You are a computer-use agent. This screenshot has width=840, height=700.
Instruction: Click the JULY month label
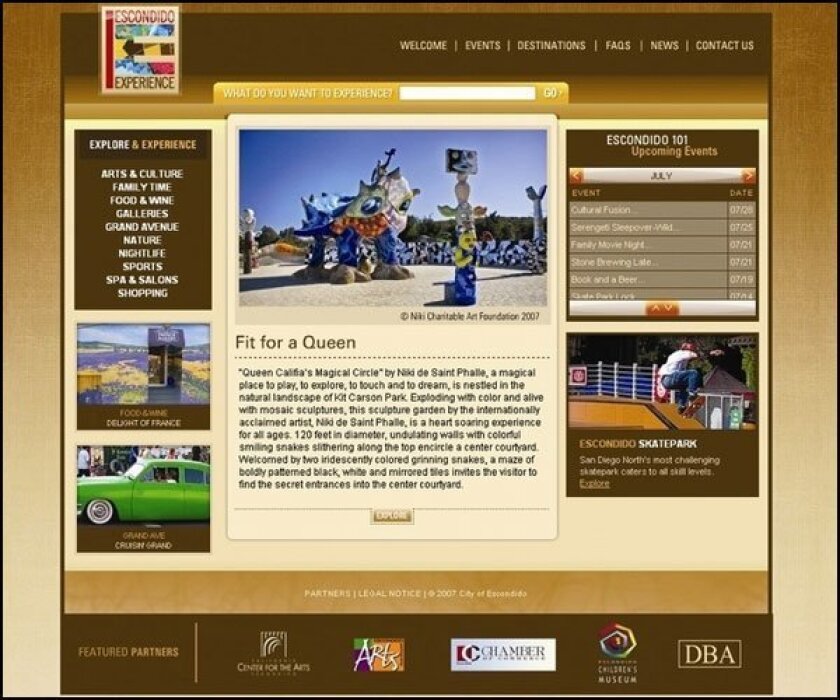662,176
